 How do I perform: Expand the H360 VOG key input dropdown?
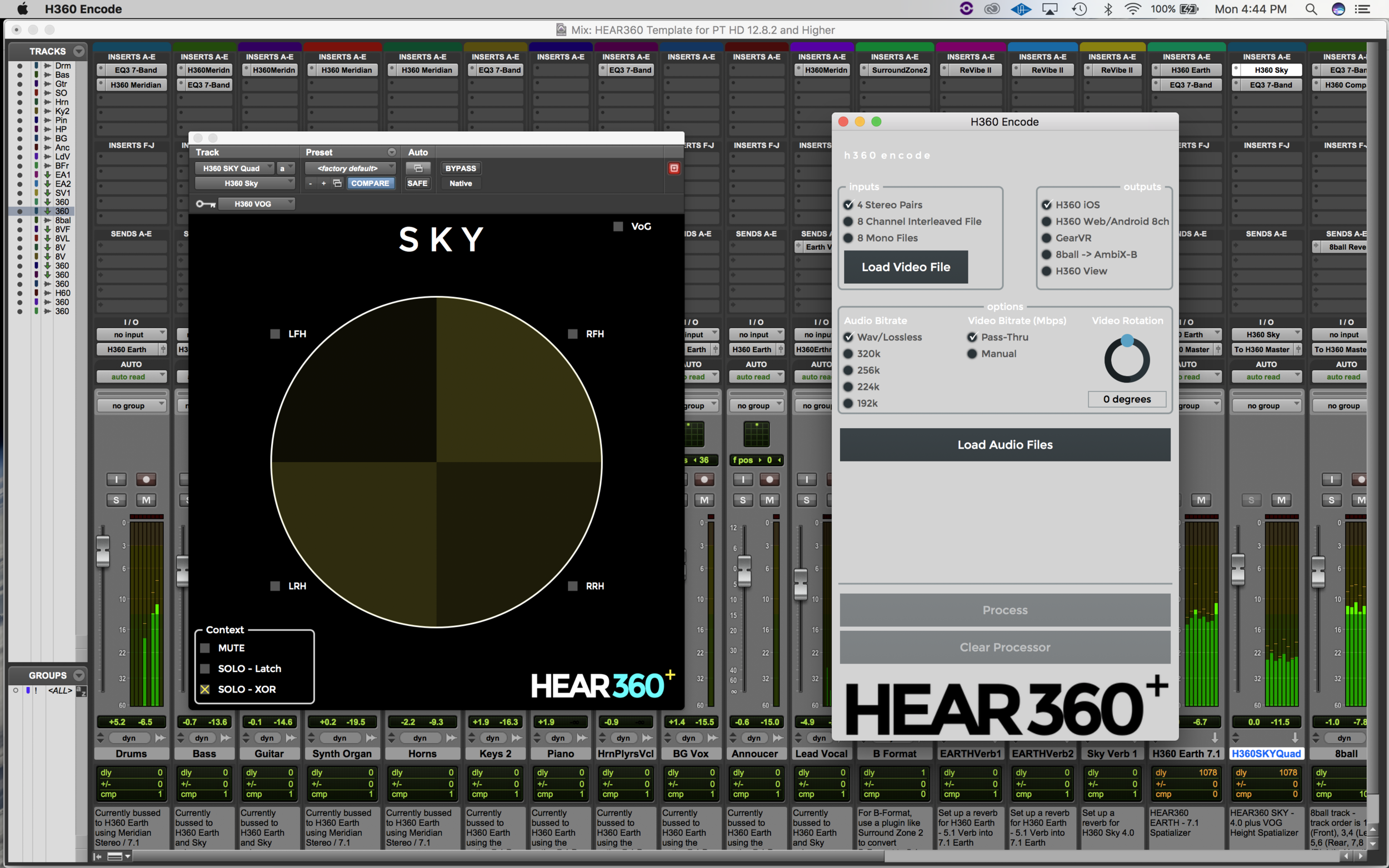(256, 204)
